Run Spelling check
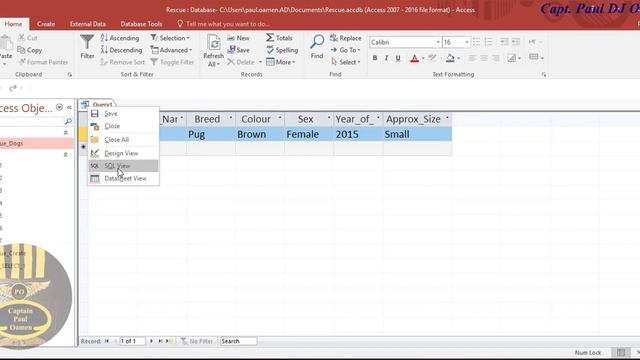This screenshot has width=640, height=360. (282, 50)
